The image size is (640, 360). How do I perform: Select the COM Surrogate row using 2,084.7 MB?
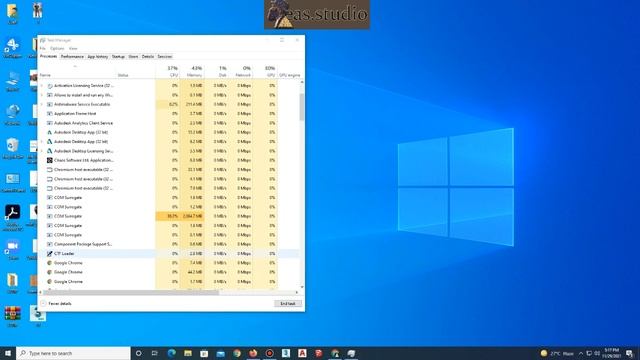(169, 216)
